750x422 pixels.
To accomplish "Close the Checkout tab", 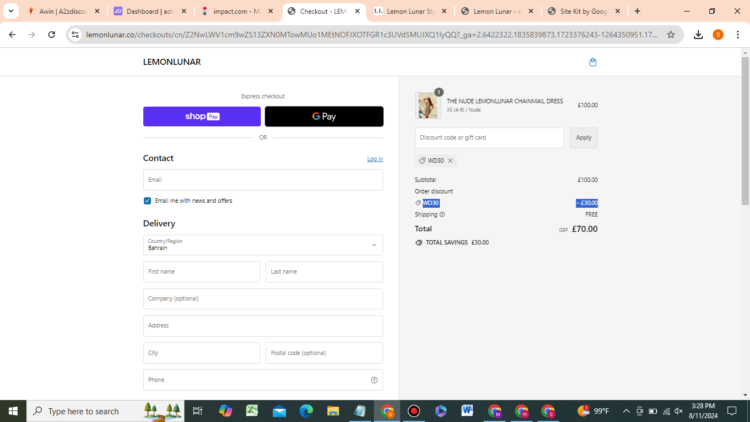I will 357,11.
